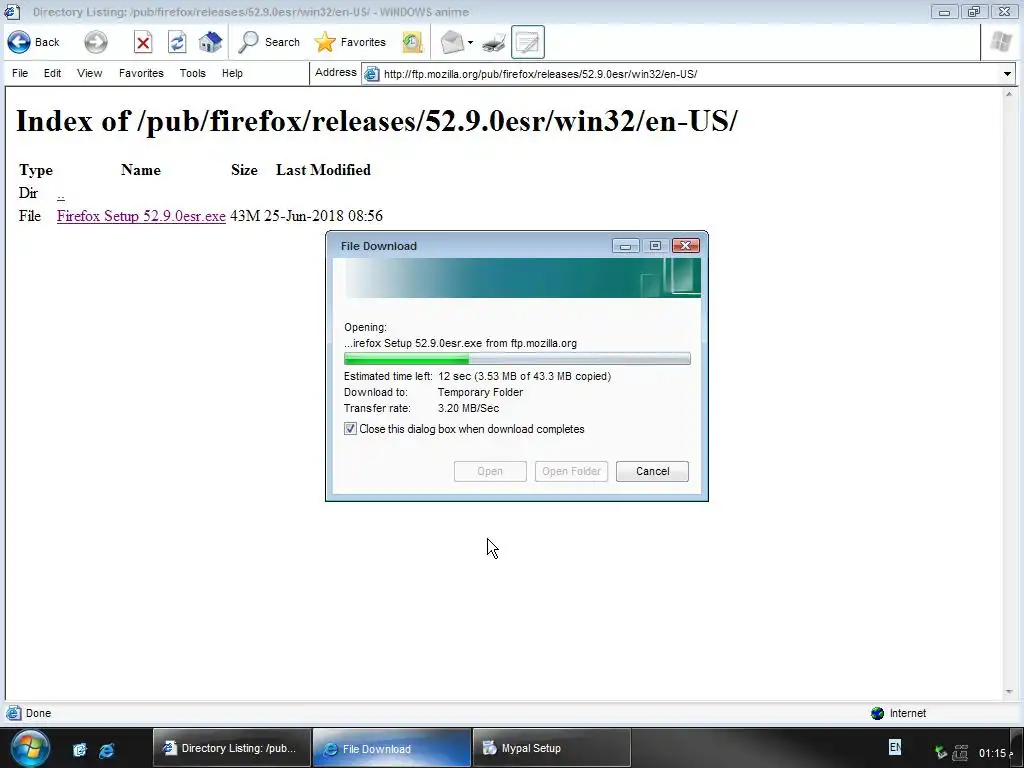Close the File Download dialog
1024x768 pixels.
pos(686,246)
